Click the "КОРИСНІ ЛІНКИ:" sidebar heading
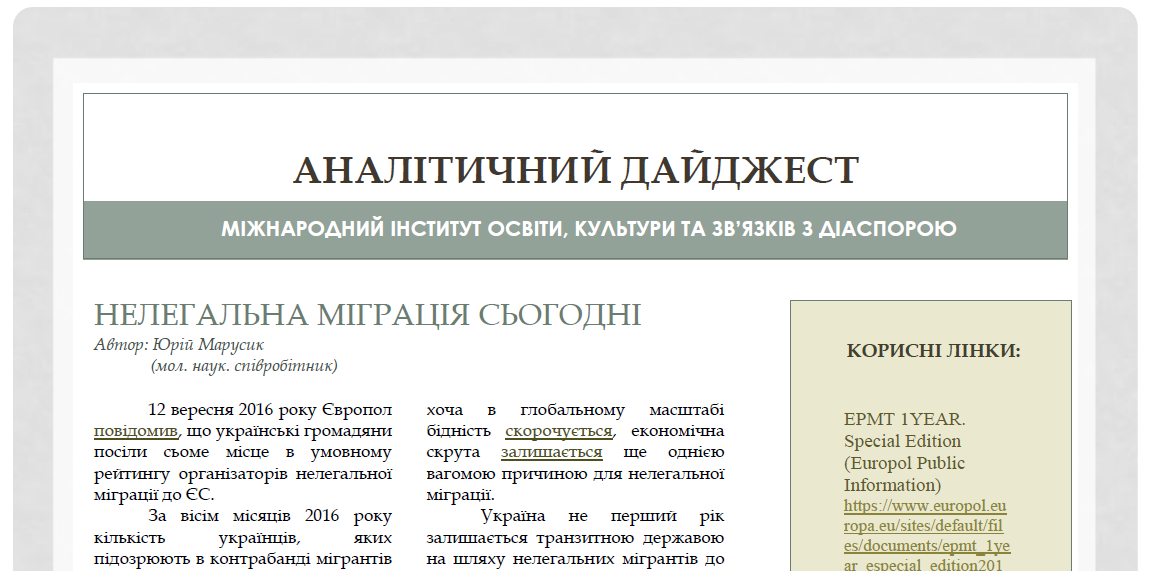Viewport: 1149px width, 571px height. click(932, 351)
